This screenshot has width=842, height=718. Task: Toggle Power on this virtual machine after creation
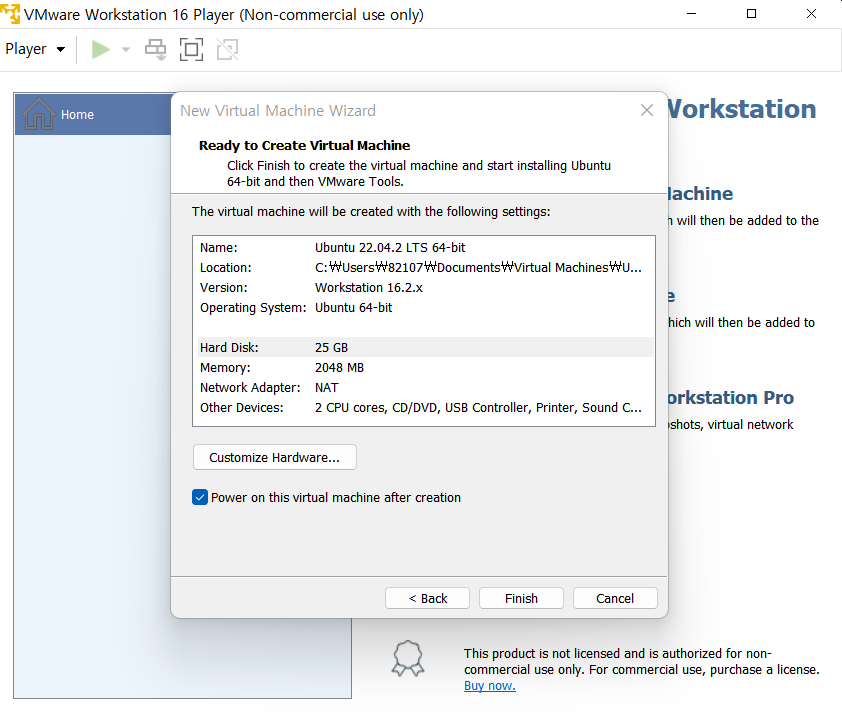(x=200, y=497)
